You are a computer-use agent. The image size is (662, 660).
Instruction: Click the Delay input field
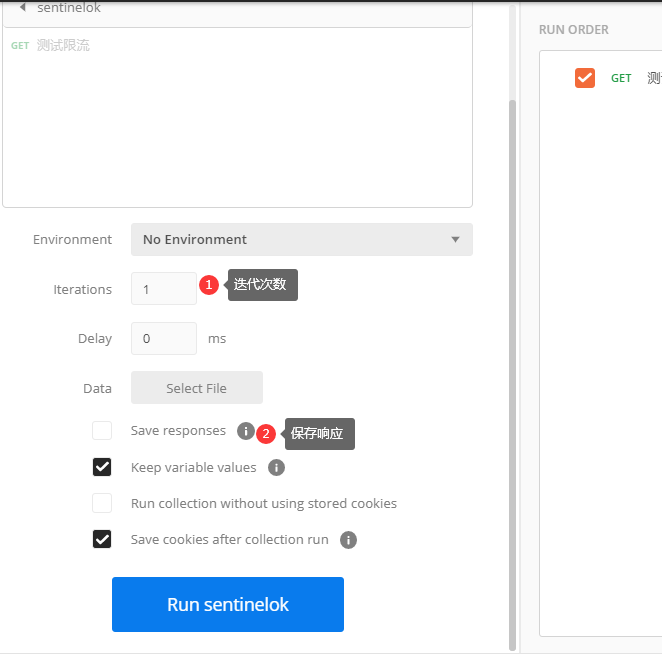point(164,339)
